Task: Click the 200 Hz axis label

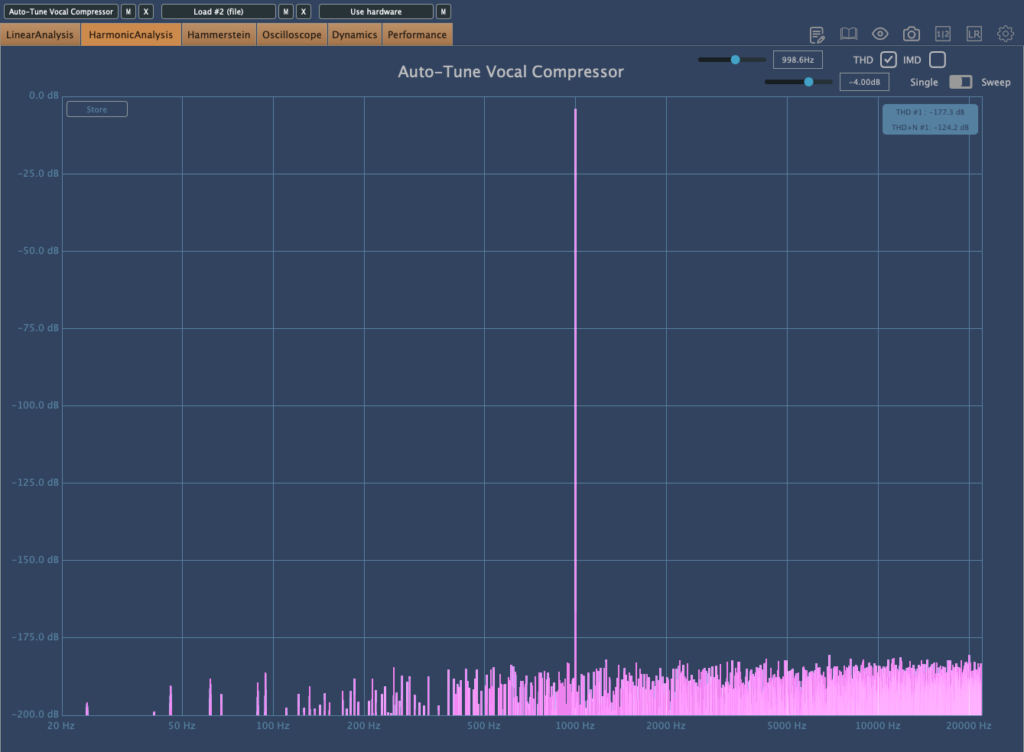Action: pos(364,726)
